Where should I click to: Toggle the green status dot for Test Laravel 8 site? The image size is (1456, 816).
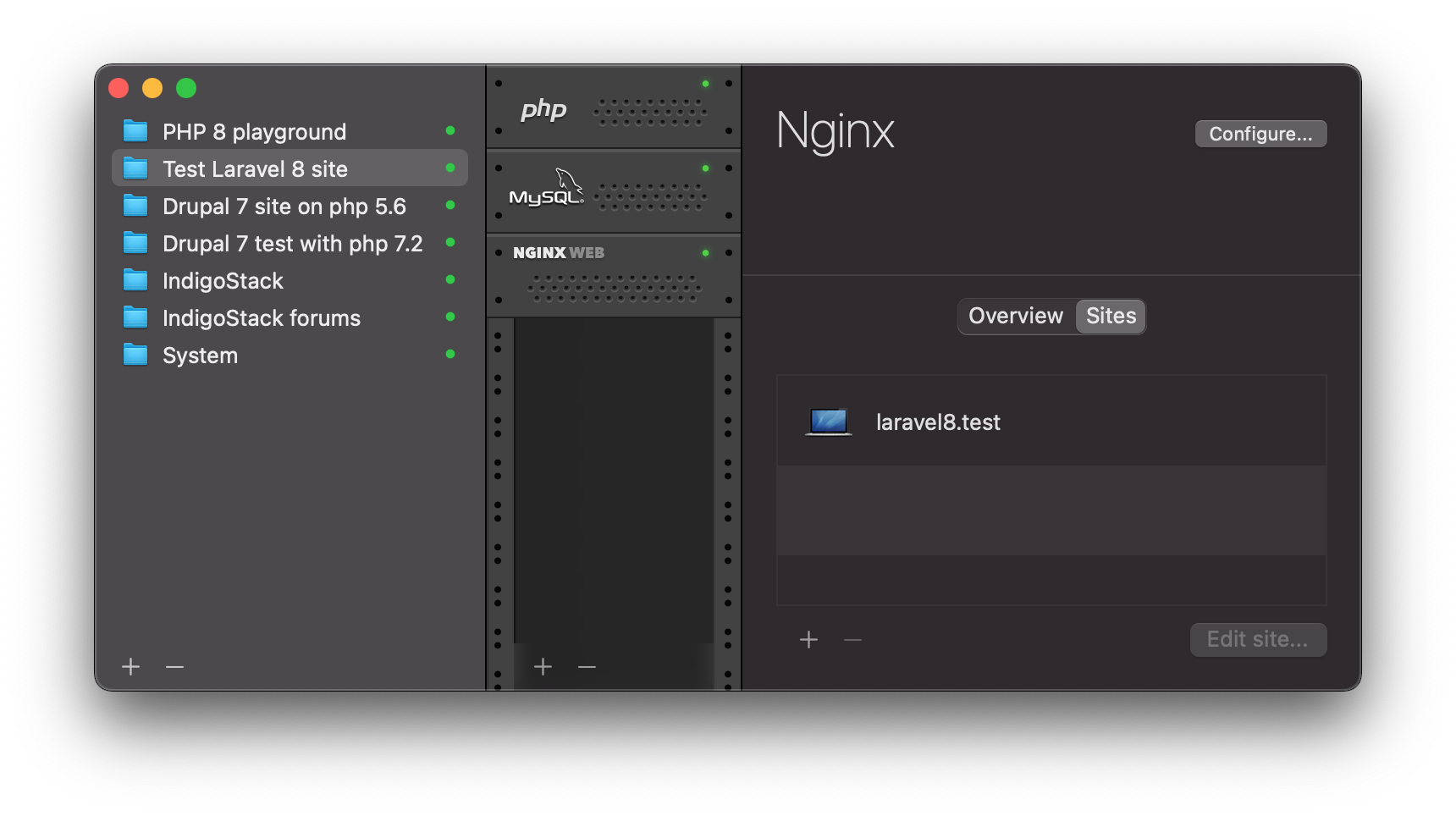[x=449, y=168]
